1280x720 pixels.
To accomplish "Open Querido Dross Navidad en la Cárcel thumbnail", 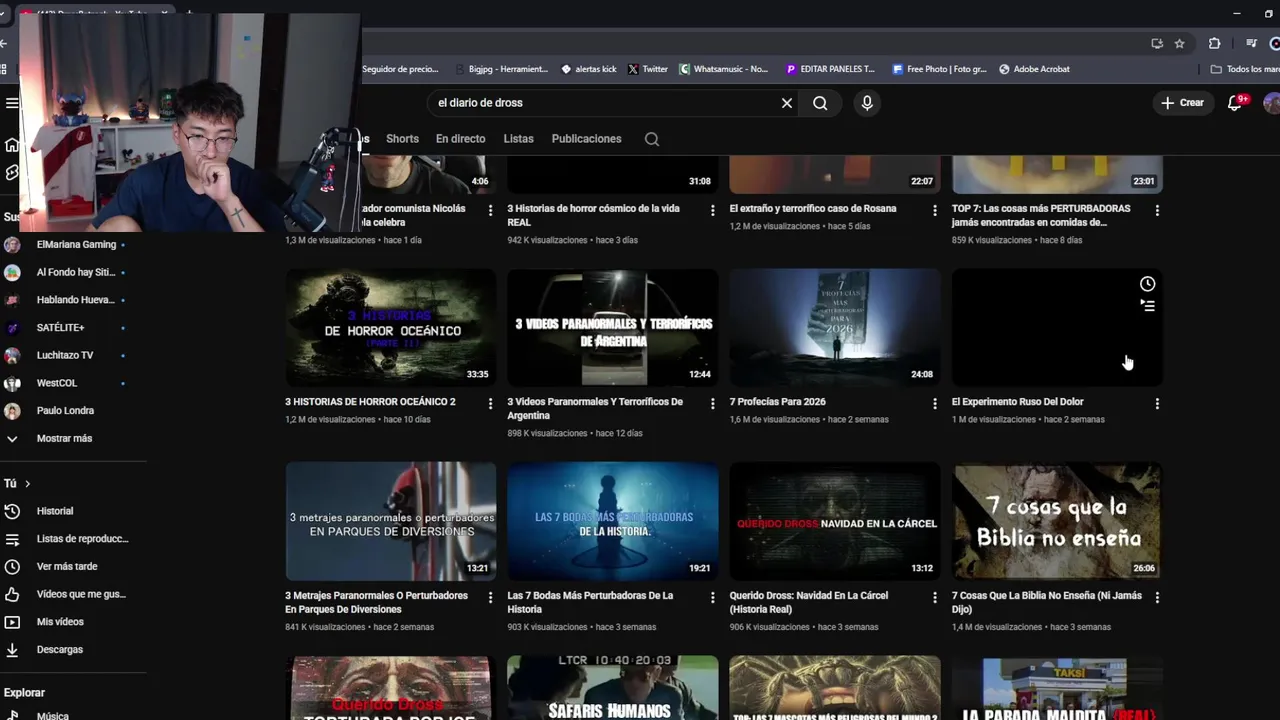I will coord(835,521).
